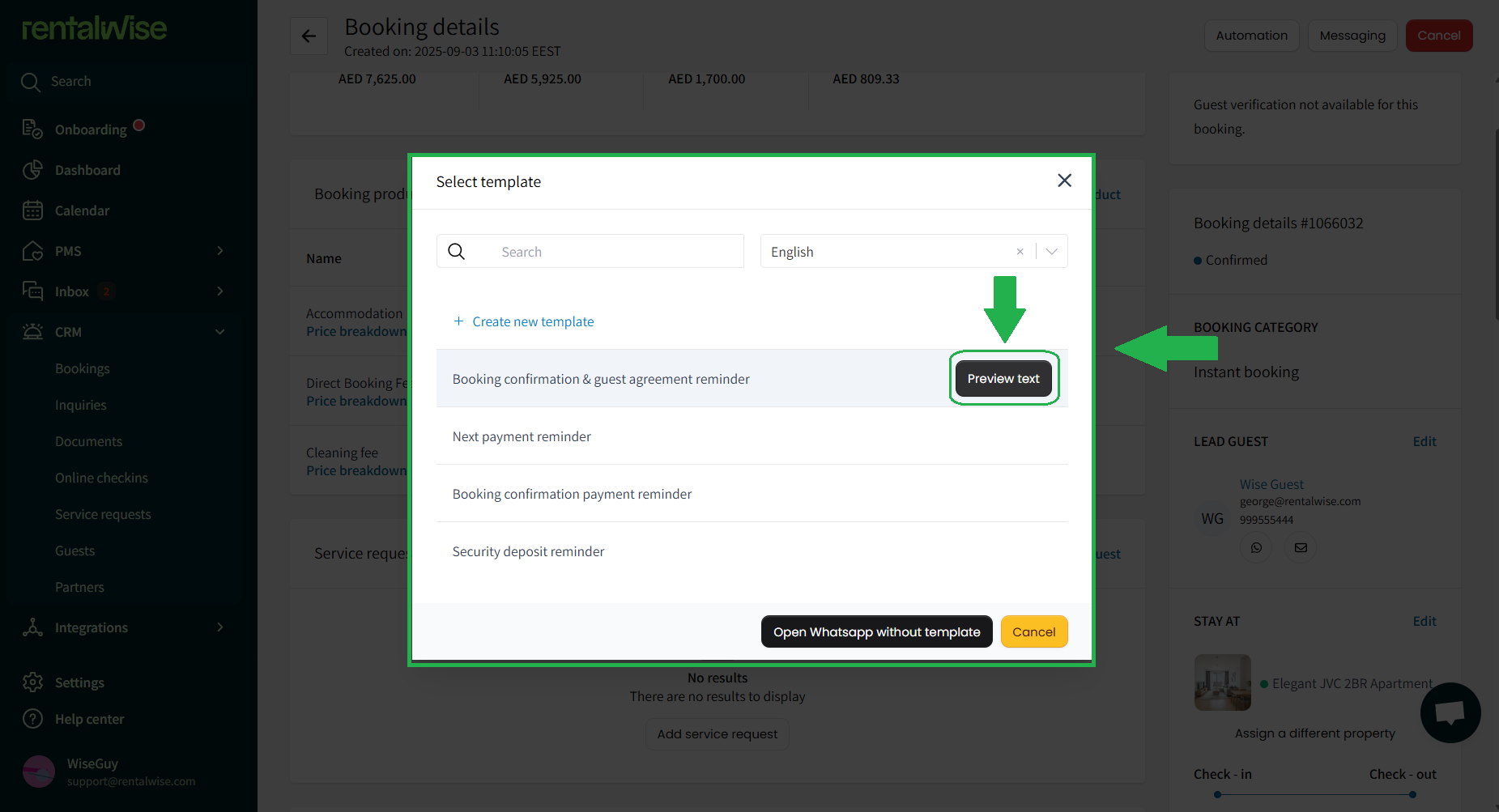Click the Settings gear icon in sidebar
Screen dimensions: 1499x812
[32, 682]
